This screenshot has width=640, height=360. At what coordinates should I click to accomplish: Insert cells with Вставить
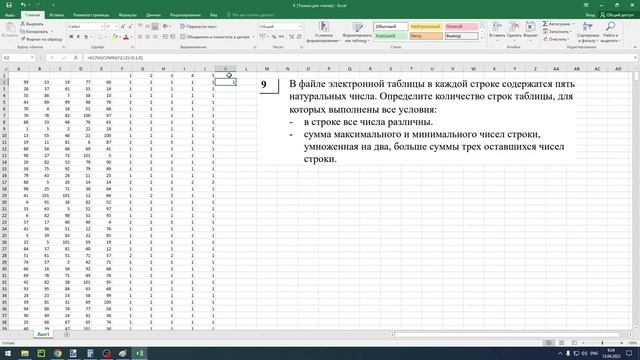[497, 32]
